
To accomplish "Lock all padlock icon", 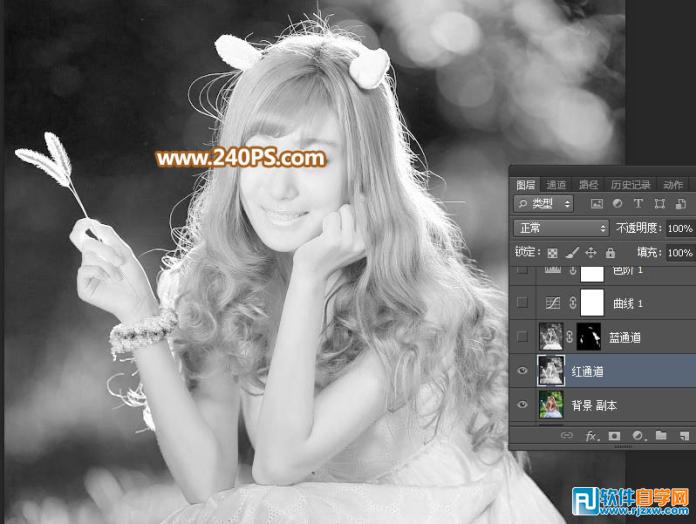I will [611, 253].
